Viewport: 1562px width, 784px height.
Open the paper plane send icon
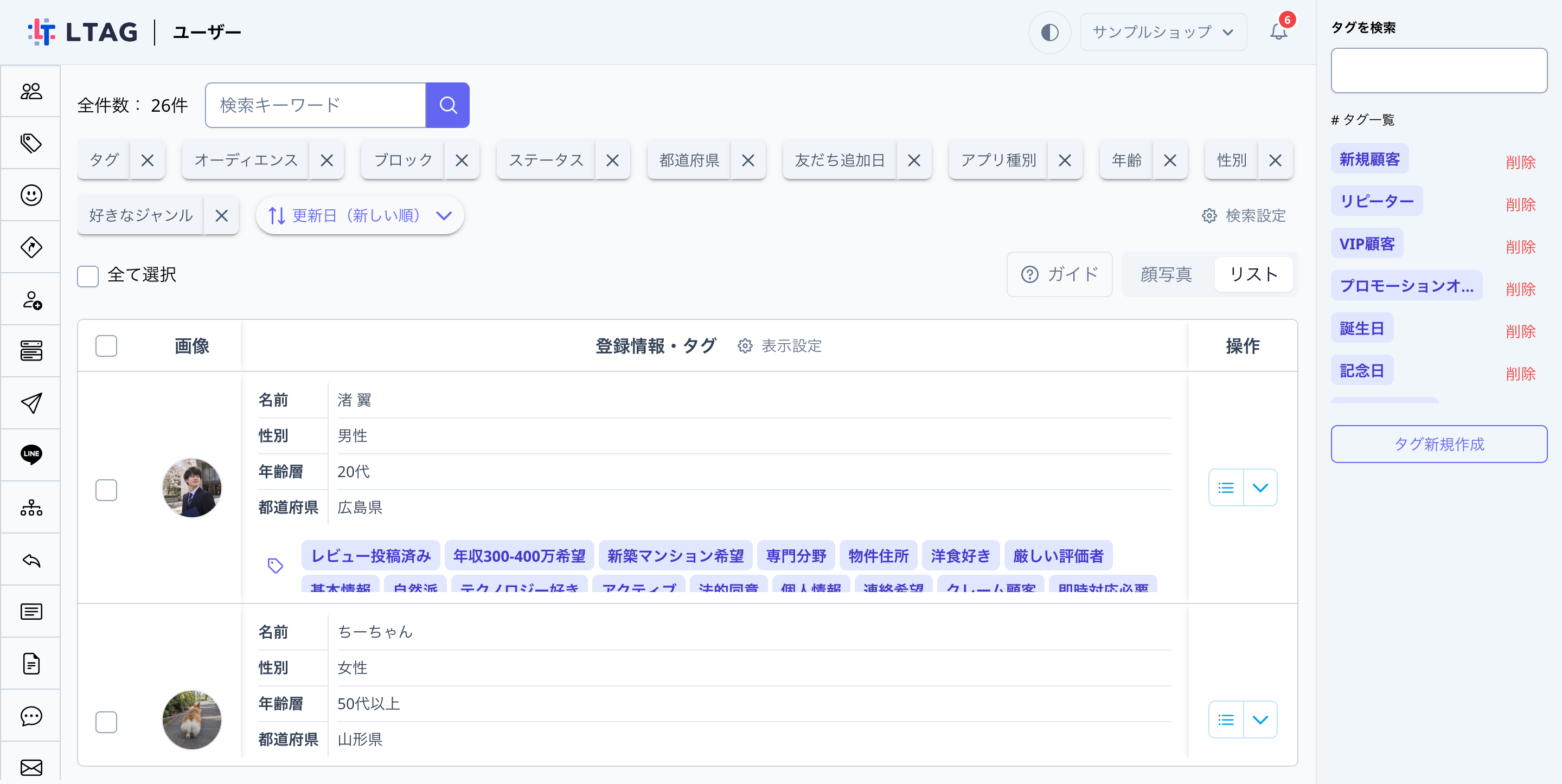31,403
